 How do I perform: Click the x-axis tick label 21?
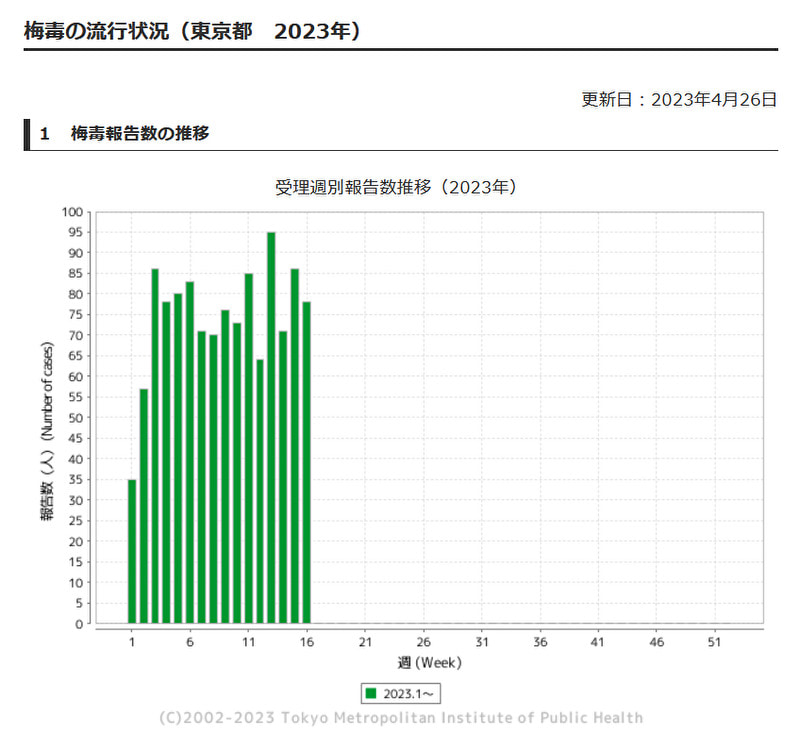click(365, 642)
